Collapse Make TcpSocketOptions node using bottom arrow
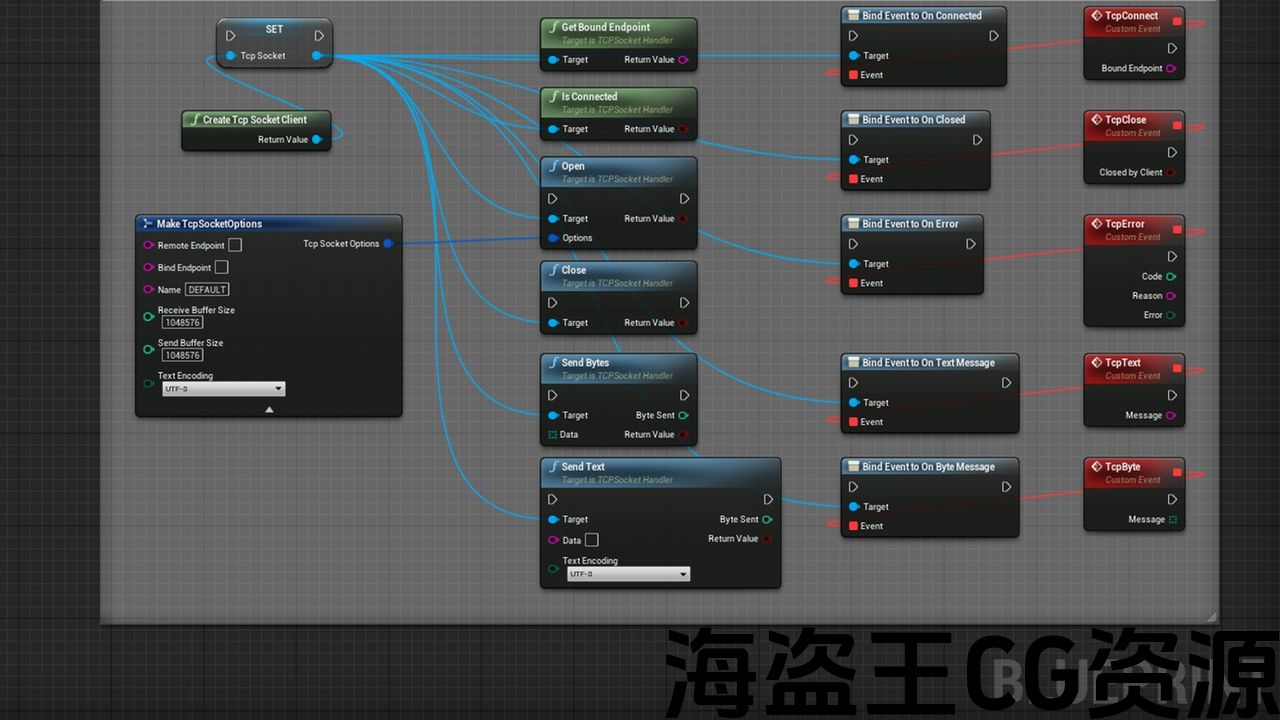 pos(268,409)
